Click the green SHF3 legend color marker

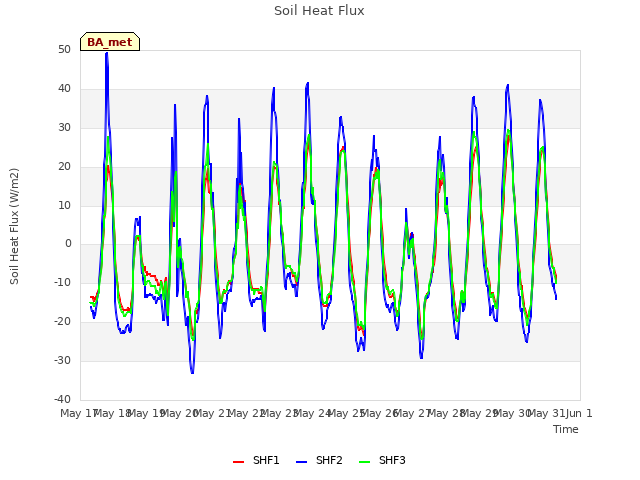click(364, 462)
